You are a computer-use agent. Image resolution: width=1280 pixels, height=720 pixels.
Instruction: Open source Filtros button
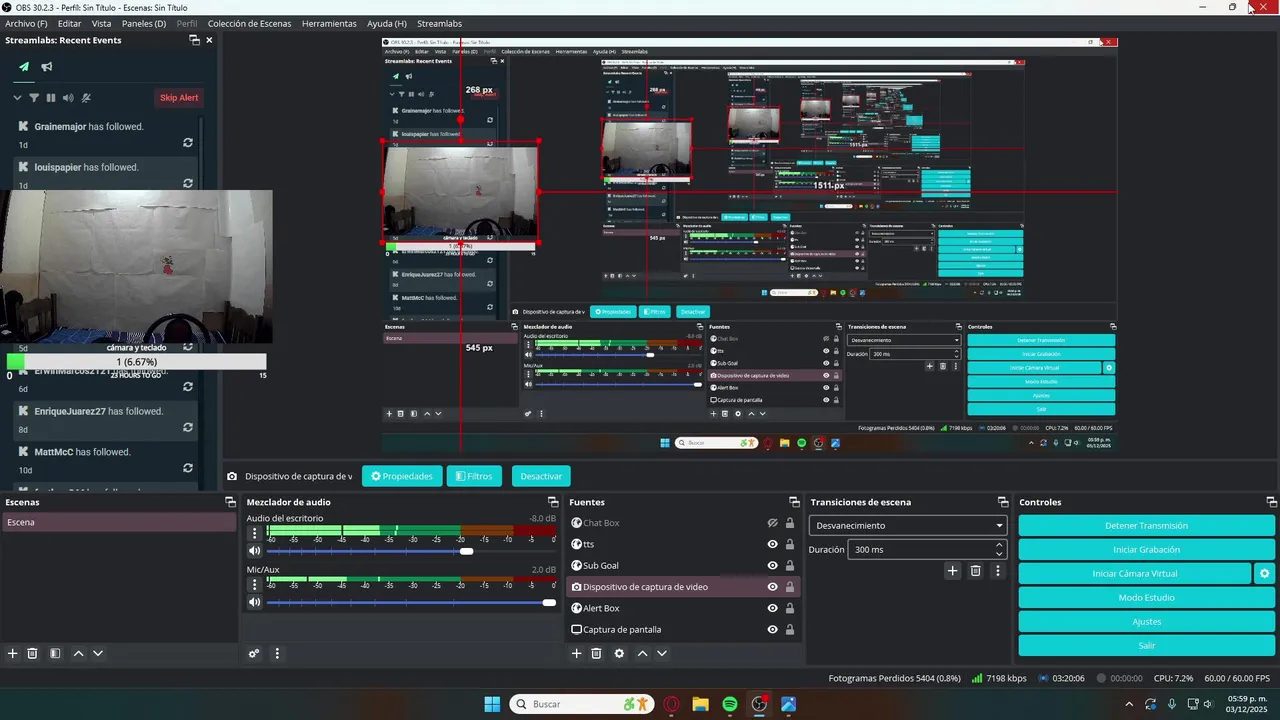(474, 476)
